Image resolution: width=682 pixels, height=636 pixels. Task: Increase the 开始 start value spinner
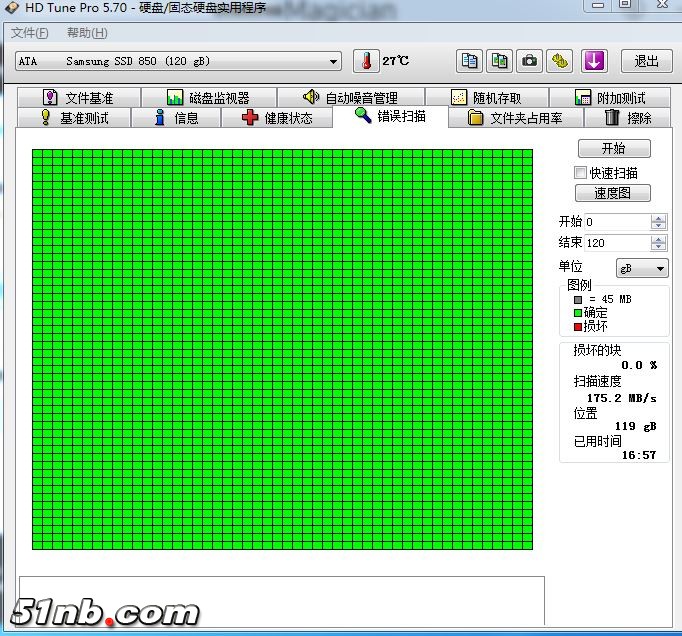(x=658, y=218)
